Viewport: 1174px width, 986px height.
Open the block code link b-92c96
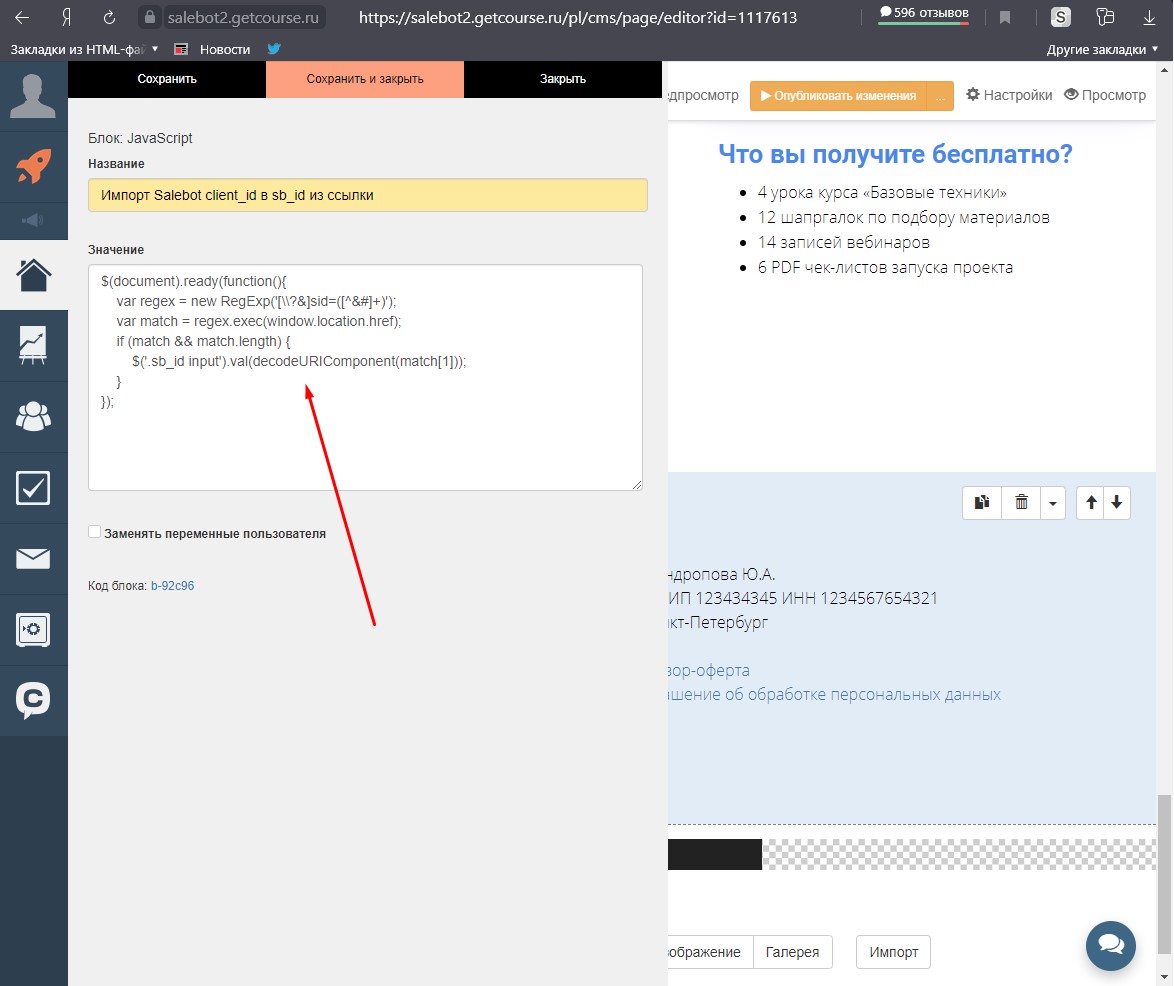pyautogui.click(x=172, y=586)
